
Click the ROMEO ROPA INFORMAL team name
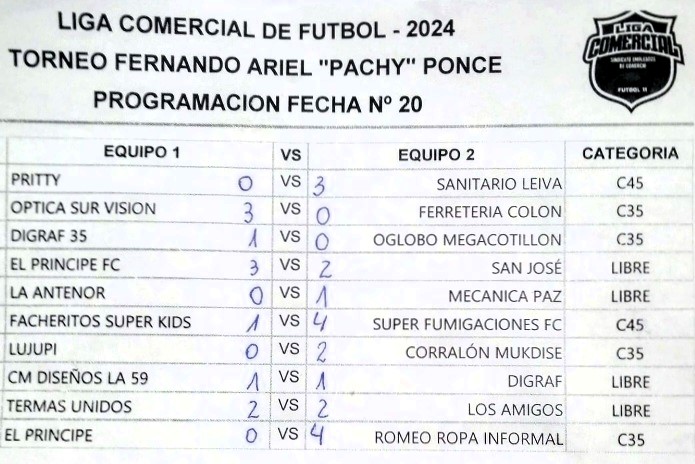point(469,438)
